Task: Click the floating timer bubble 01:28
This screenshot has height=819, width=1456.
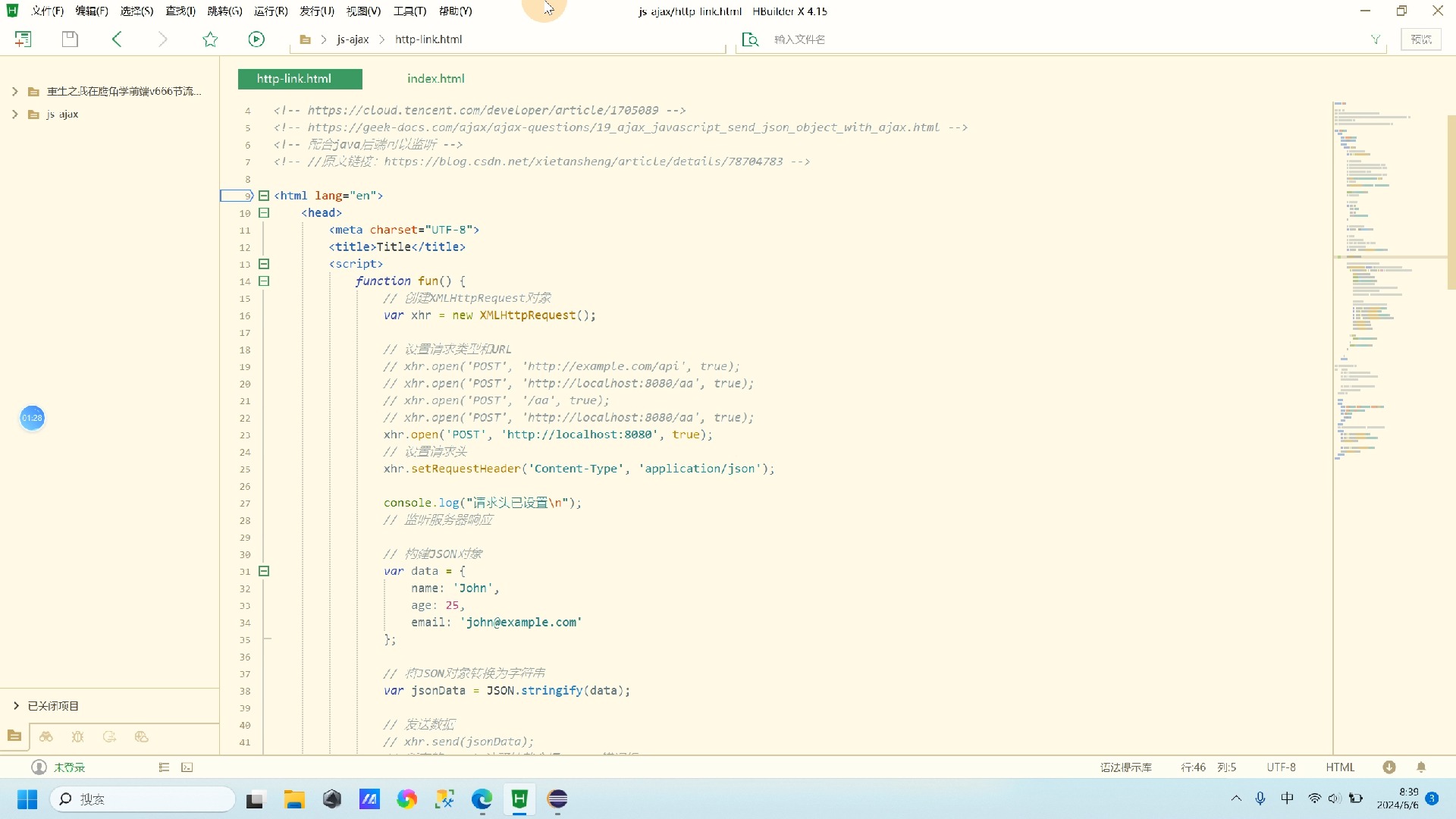Action: pos(32,418)
